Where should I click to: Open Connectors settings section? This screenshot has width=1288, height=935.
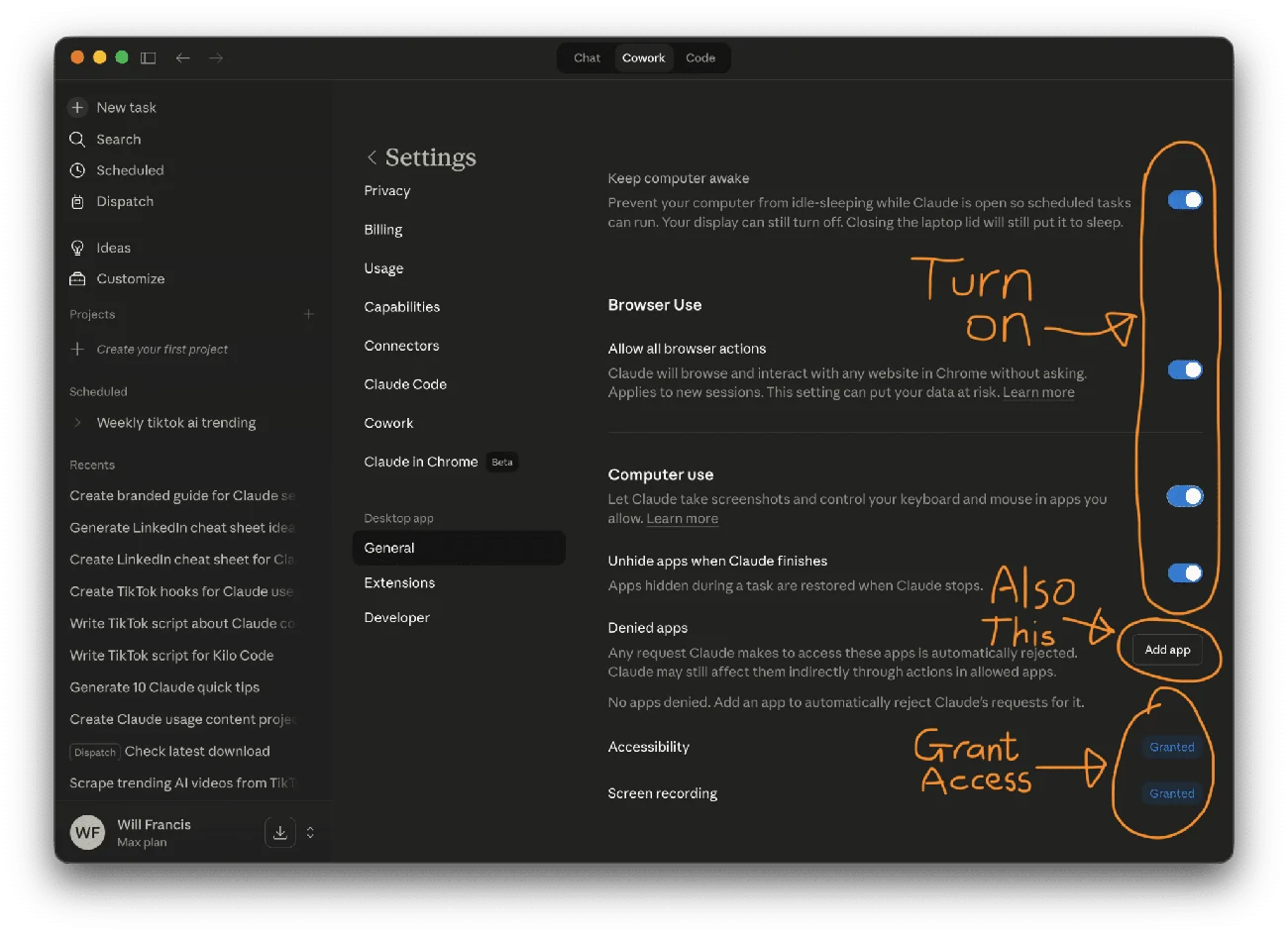click(x=401, y=346)
